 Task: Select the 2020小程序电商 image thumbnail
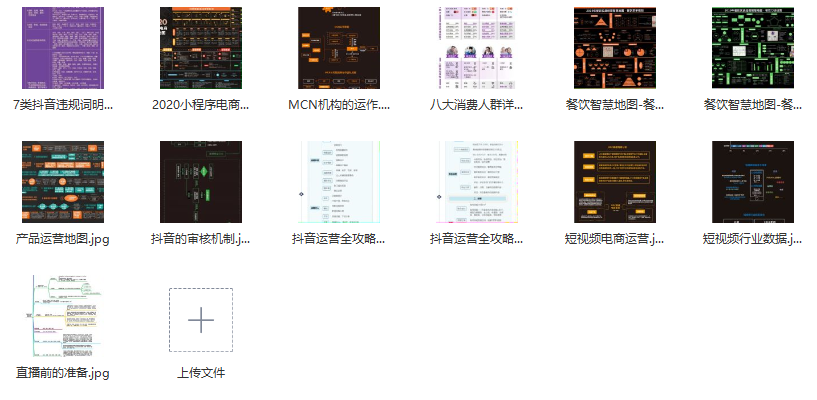click(x=200, y=47)
